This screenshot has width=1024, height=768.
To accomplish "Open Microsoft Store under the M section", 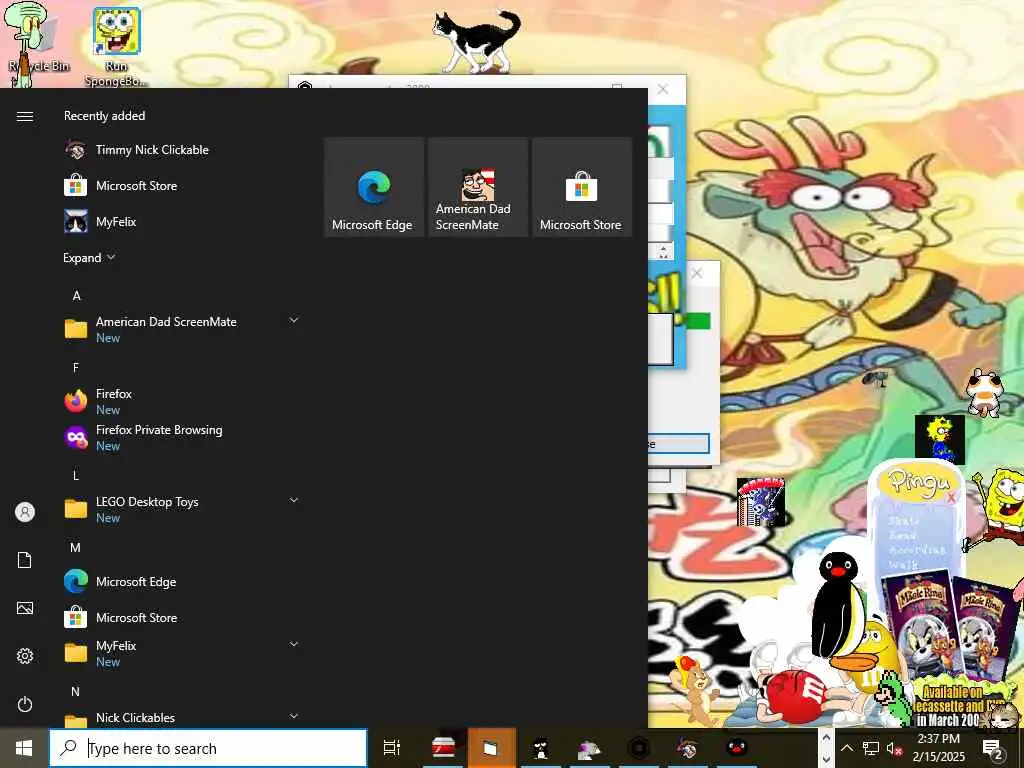I will pos(180,617).
